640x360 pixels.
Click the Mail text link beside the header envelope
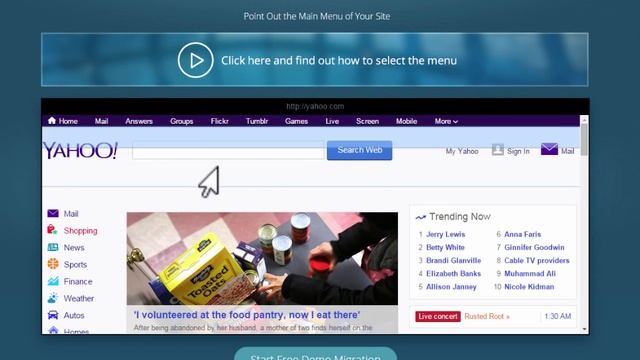[x=567, y=151]
